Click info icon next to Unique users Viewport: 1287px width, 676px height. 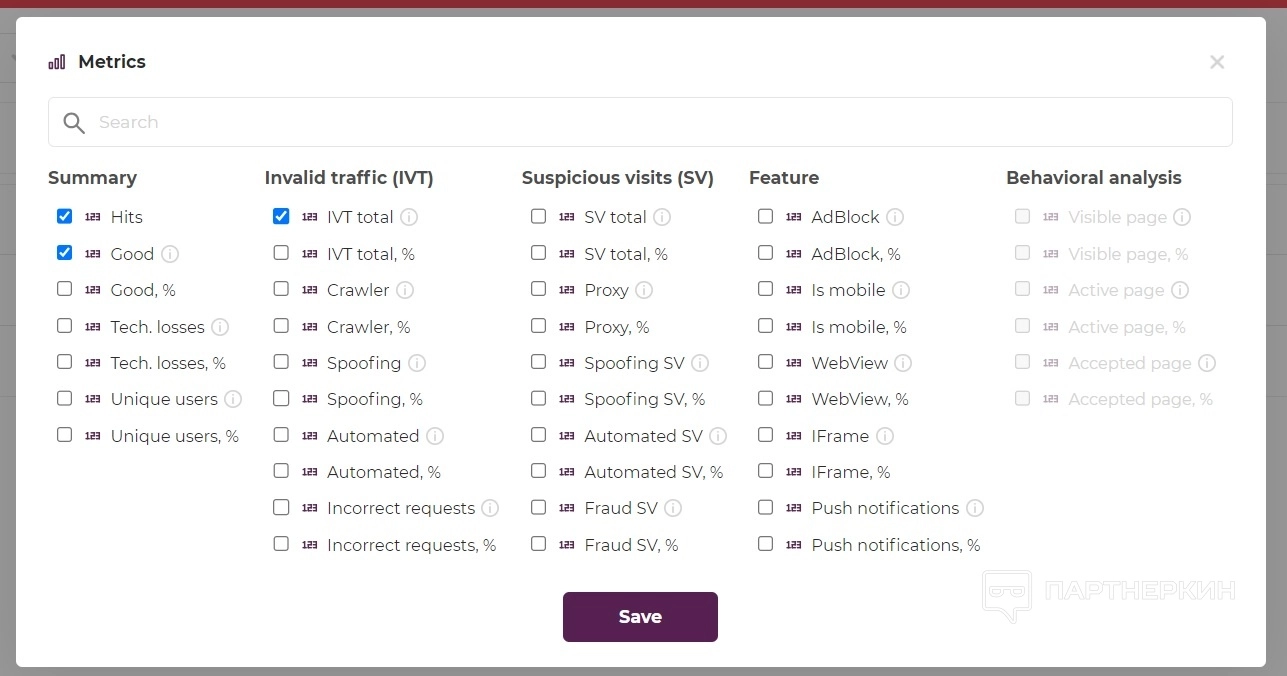point(233,399)
